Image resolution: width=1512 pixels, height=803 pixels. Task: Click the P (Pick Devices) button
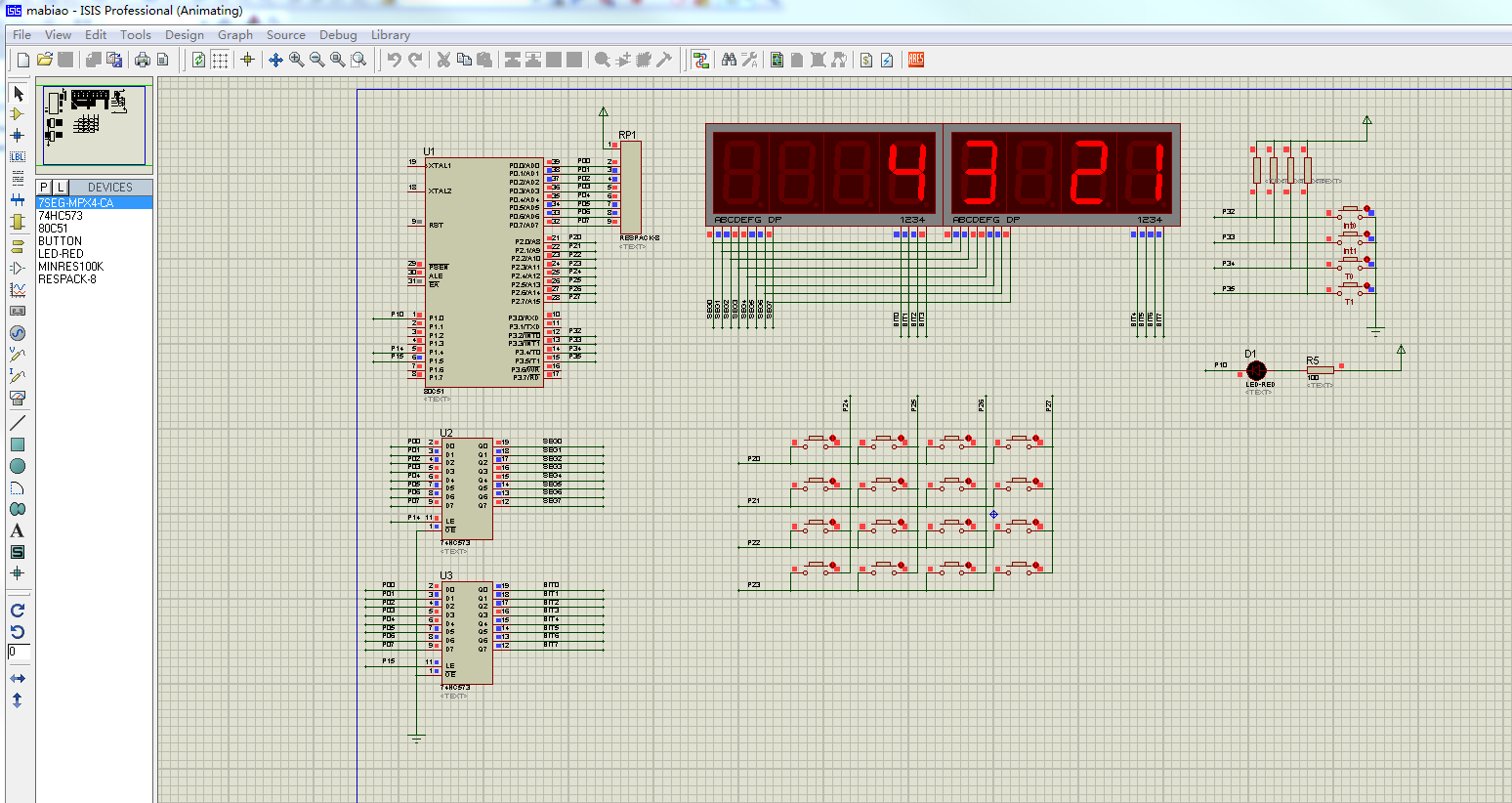[44, 187]
